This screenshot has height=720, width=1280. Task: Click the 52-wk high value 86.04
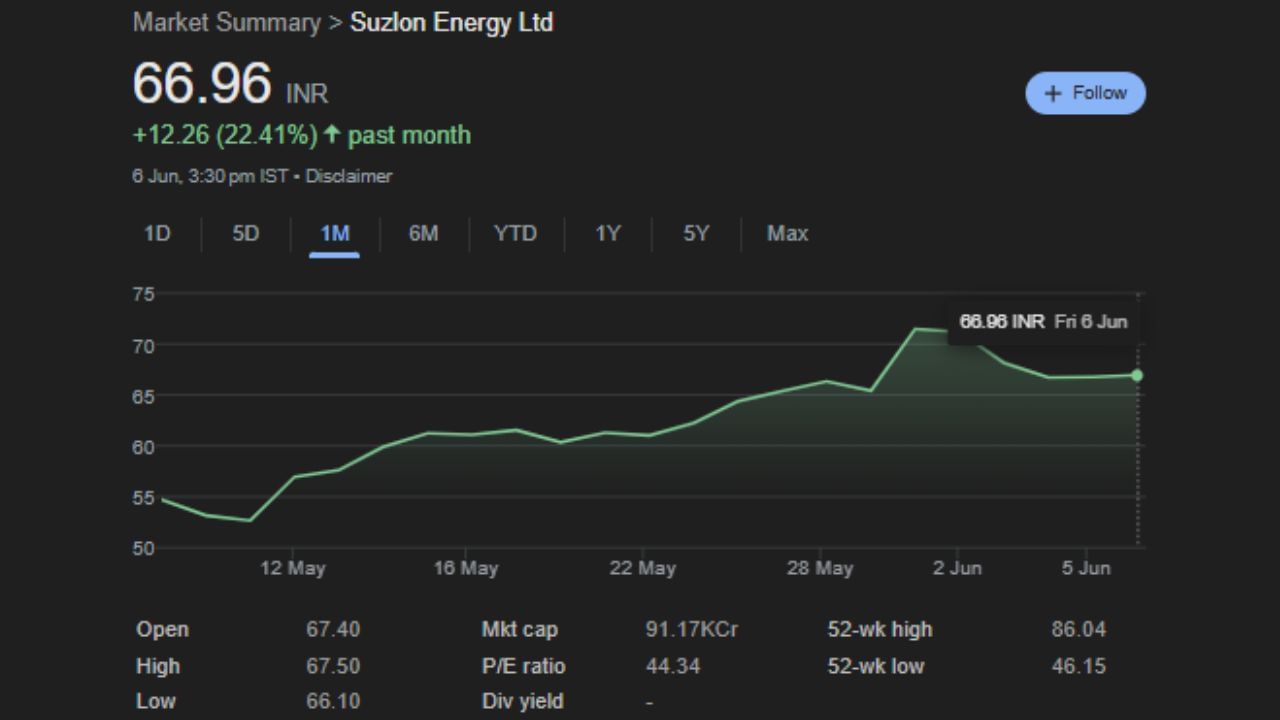[x=1079, y=630]
